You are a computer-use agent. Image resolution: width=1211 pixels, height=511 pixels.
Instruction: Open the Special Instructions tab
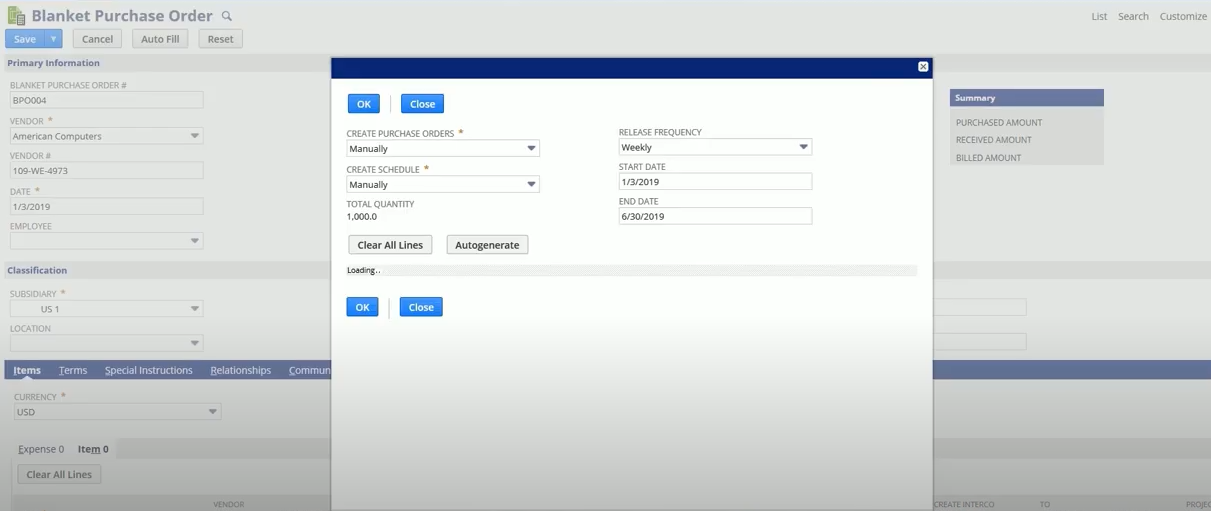tap(149, 370)
